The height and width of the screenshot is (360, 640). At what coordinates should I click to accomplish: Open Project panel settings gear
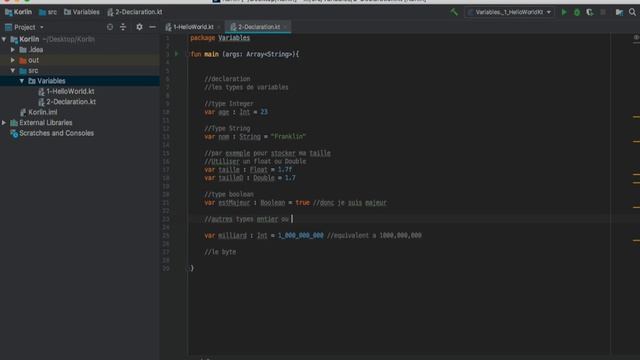pyautogui.click(x=139, y=27)
